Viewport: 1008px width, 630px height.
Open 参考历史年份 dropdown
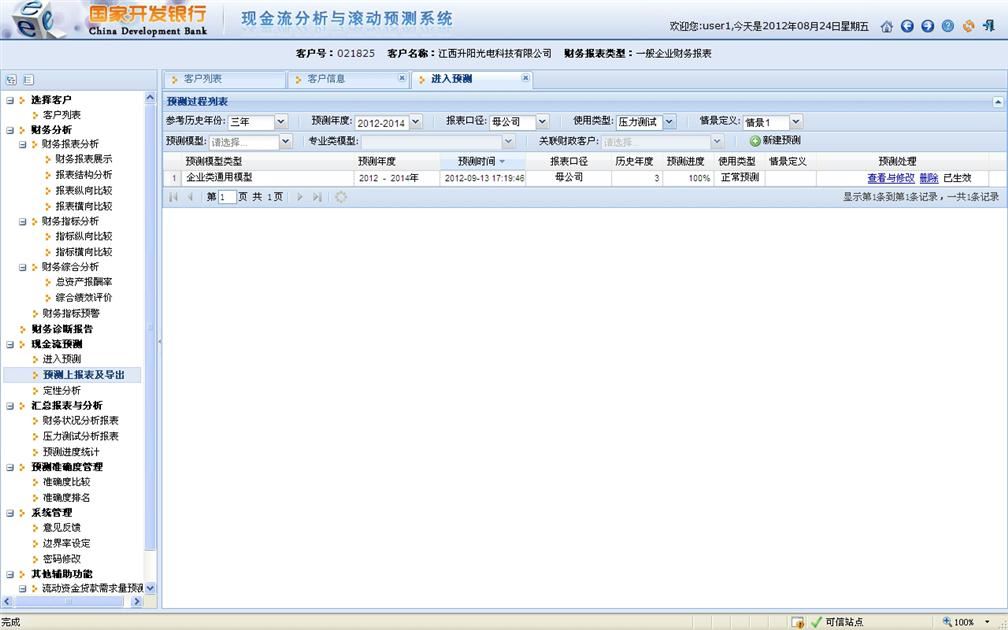coord(281,122)
